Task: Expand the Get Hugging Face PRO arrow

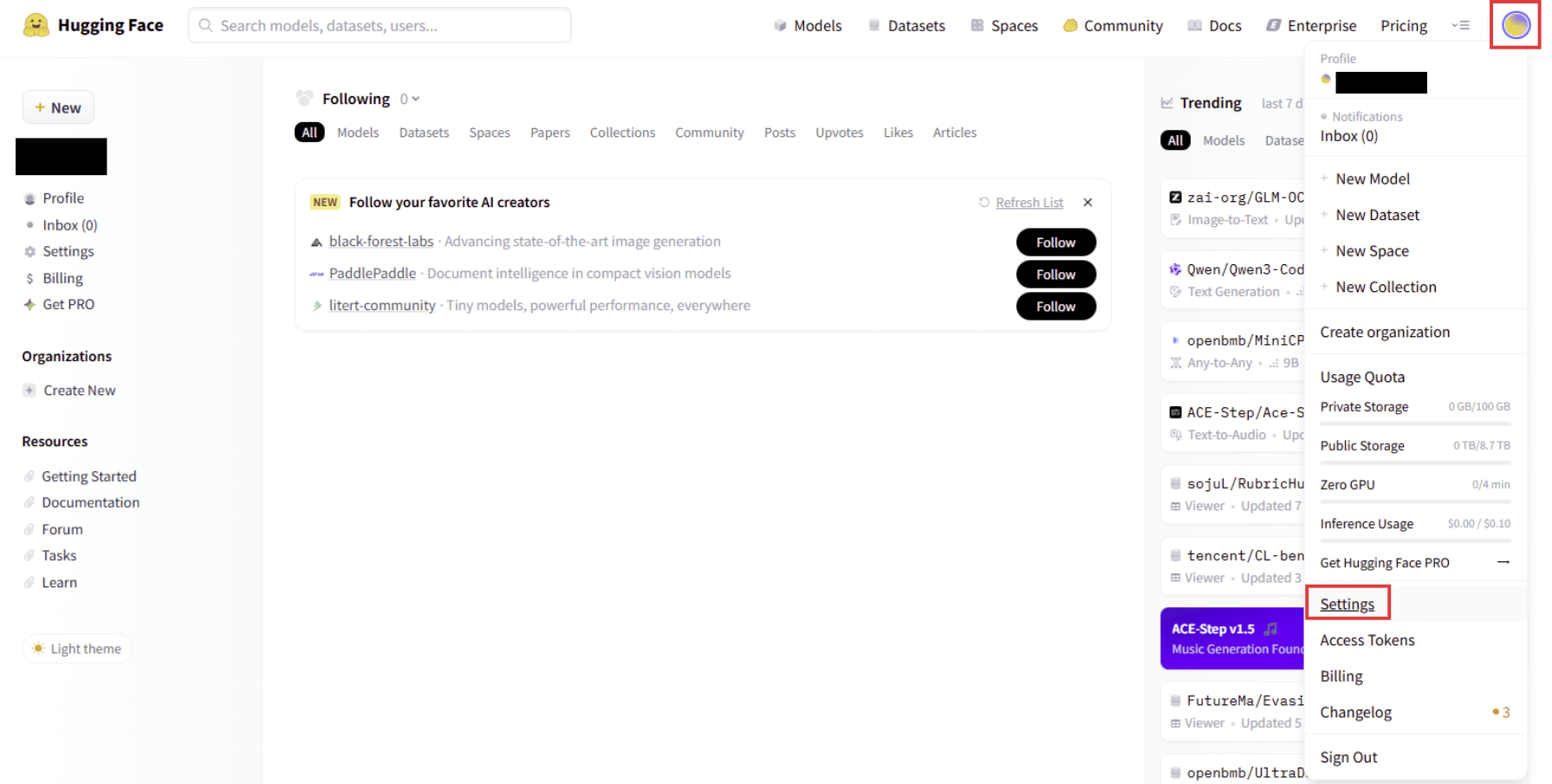Action: pos(1503,562)
